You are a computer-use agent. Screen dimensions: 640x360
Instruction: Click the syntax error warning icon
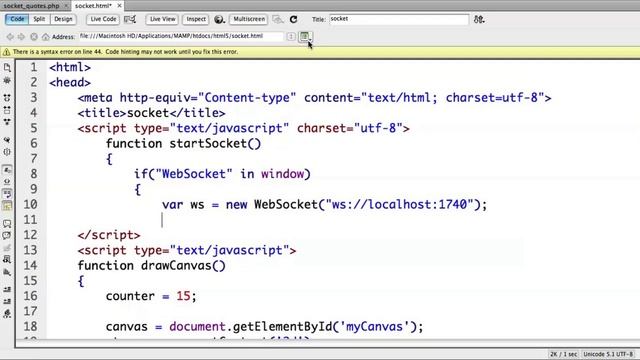(7, 52)
